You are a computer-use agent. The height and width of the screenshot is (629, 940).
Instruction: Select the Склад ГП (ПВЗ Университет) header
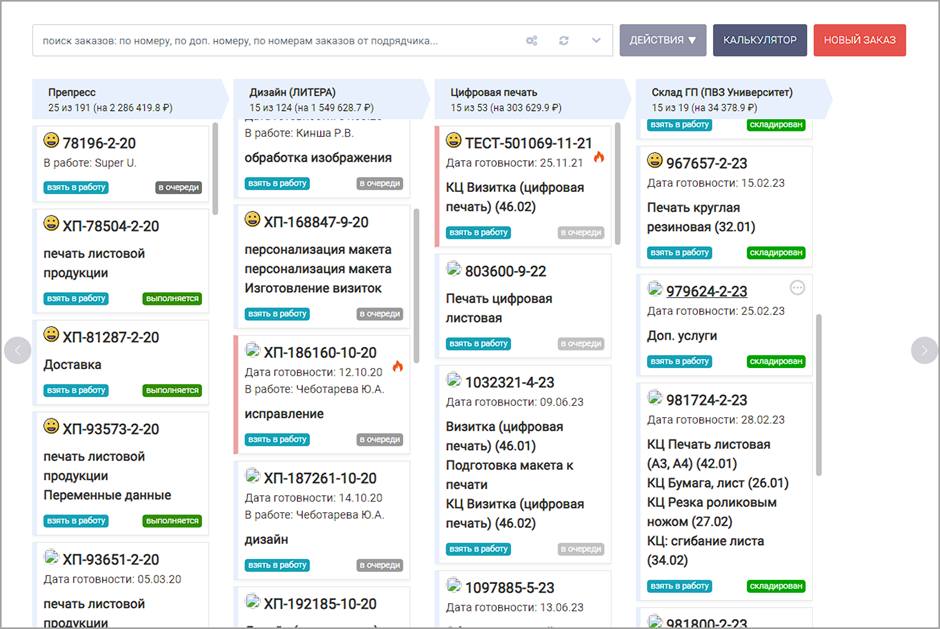[733, 100]
